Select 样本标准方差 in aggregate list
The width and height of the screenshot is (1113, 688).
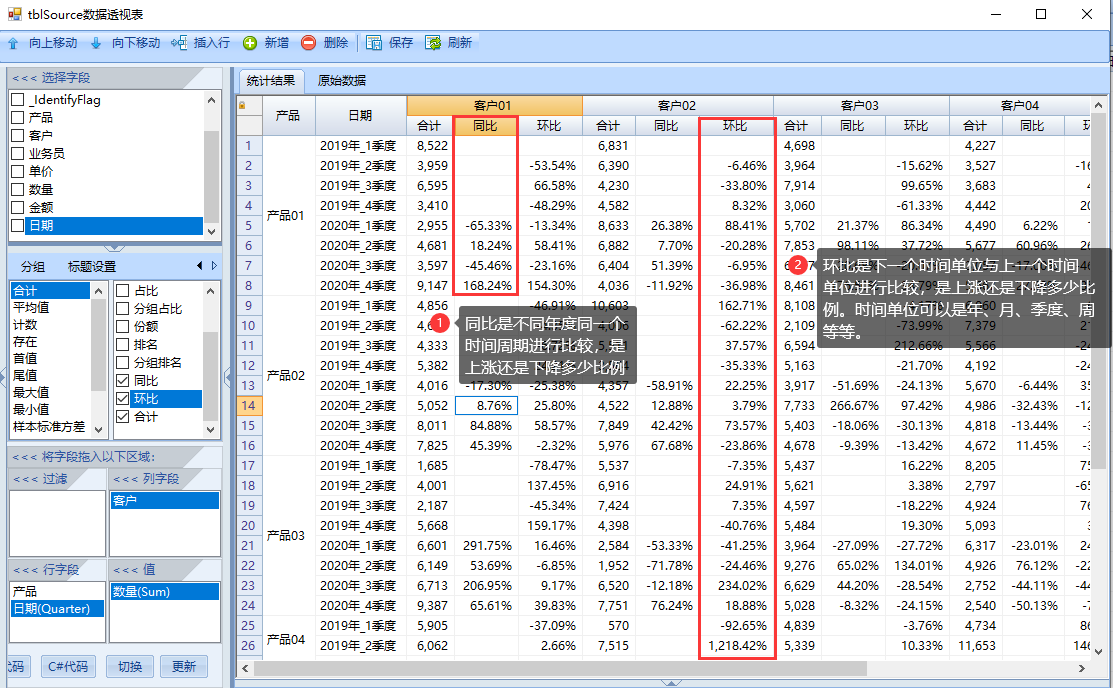(50, 427)
